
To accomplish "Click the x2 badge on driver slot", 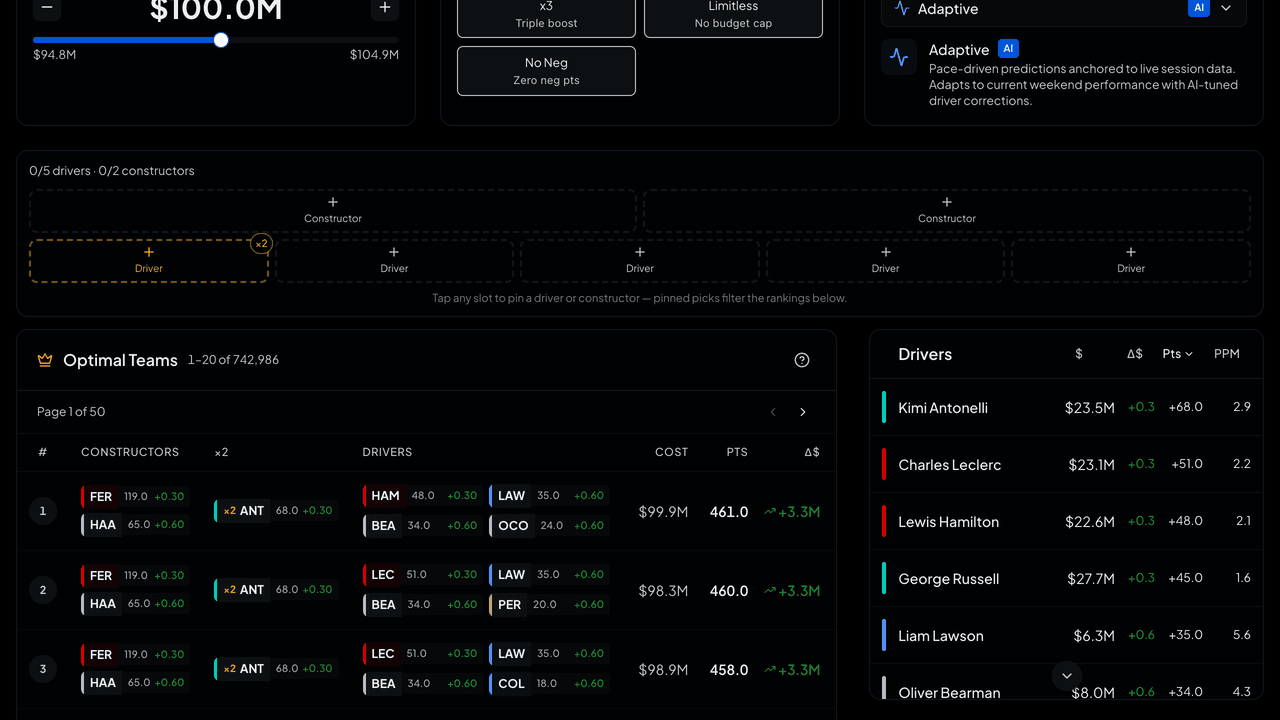I will tap(261, 243).
